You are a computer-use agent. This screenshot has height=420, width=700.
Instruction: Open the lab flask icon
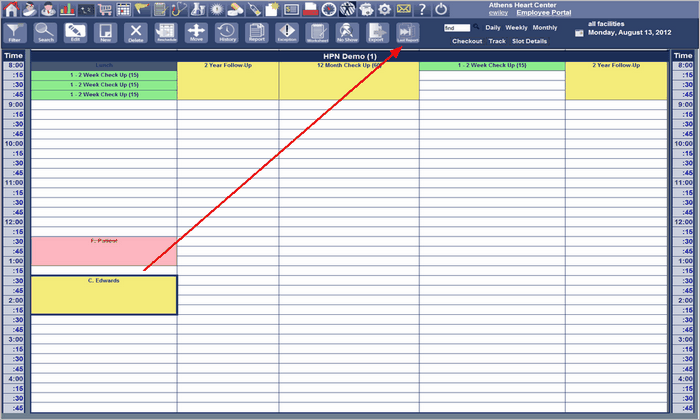tap(198, 9)
